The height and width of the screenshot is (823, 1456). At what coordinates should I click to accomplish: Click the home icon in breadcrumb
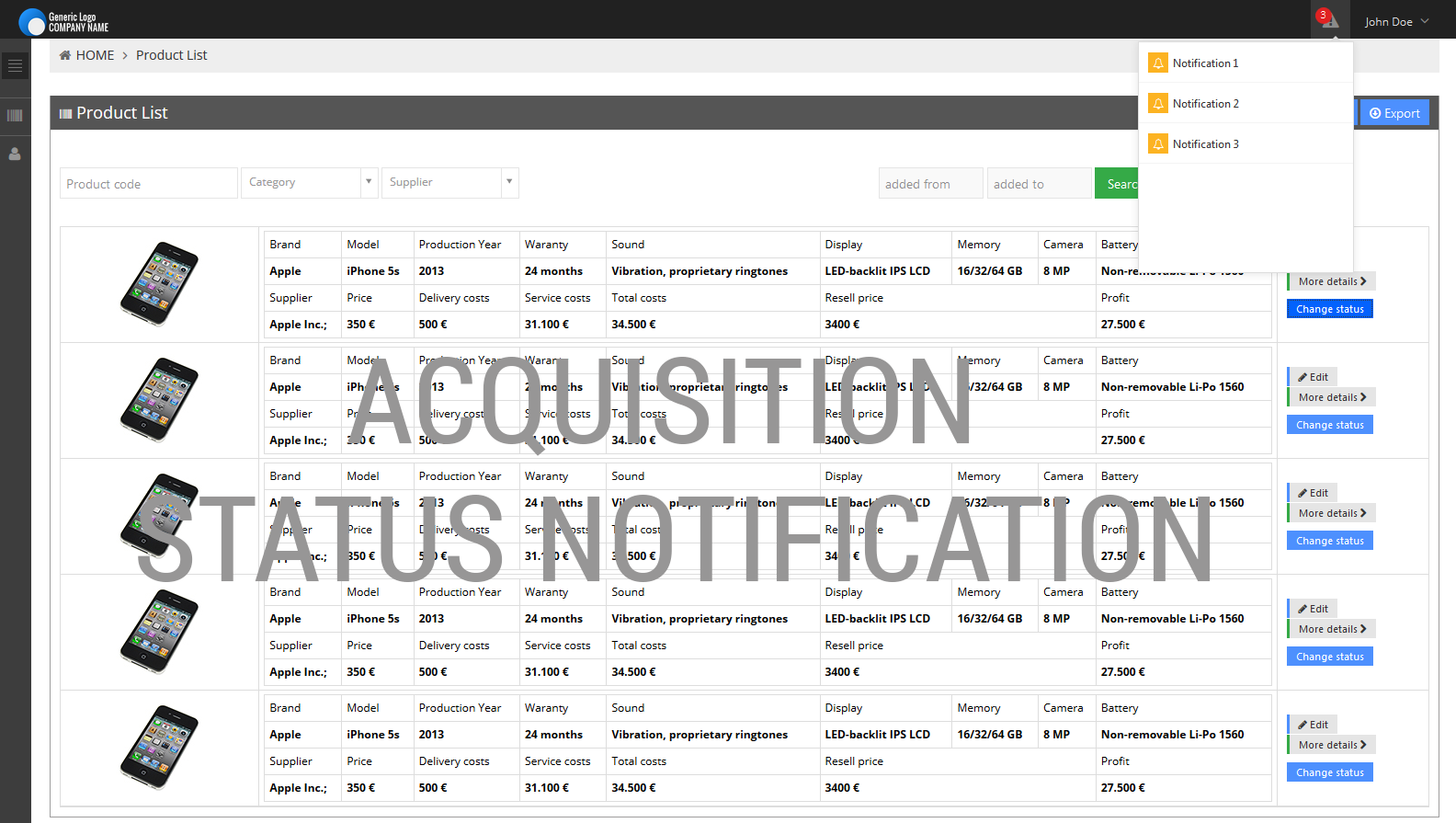coord(65,55)
